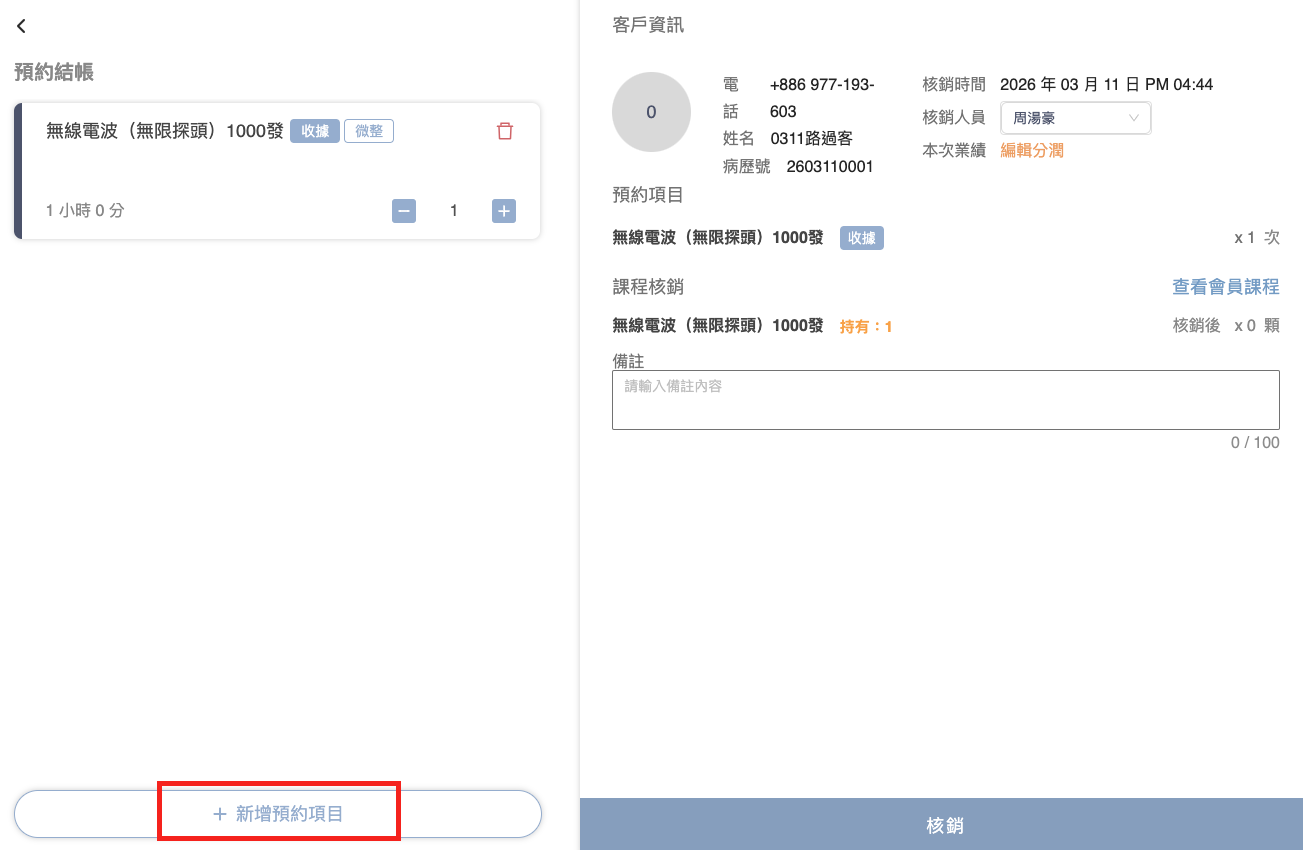This screenshot has width=1303, height=850.
Task: Go back using the top-left arrow
Action: pos(21,27)
